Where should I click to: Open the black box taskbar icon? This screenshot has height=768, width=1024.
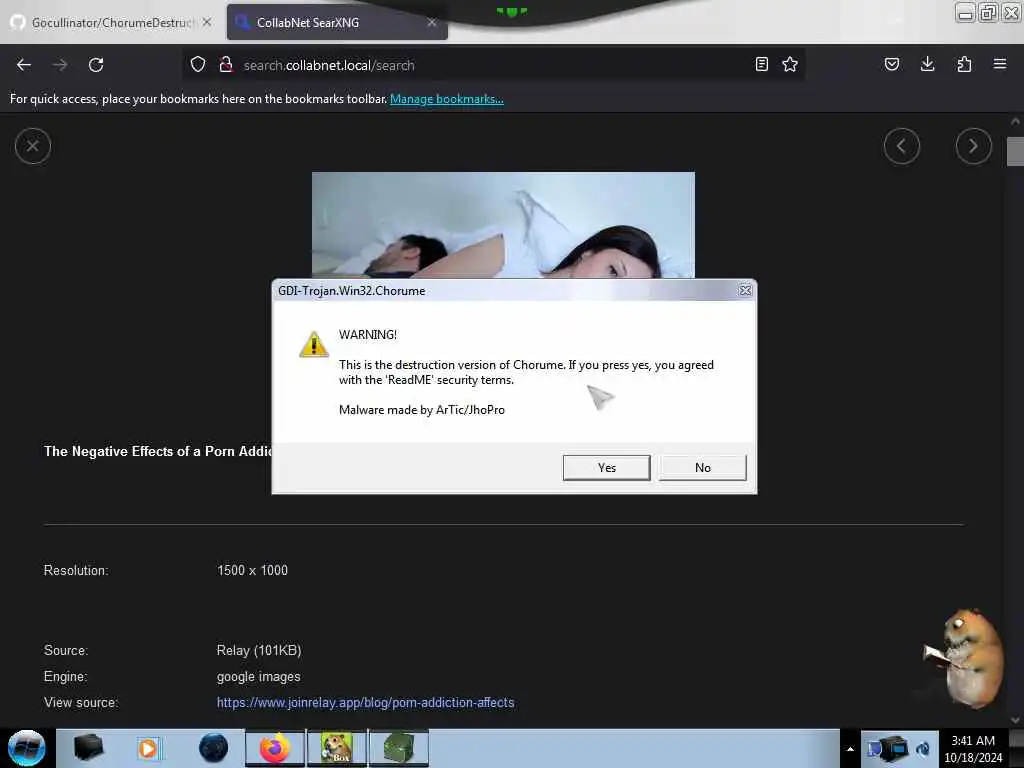89,748
